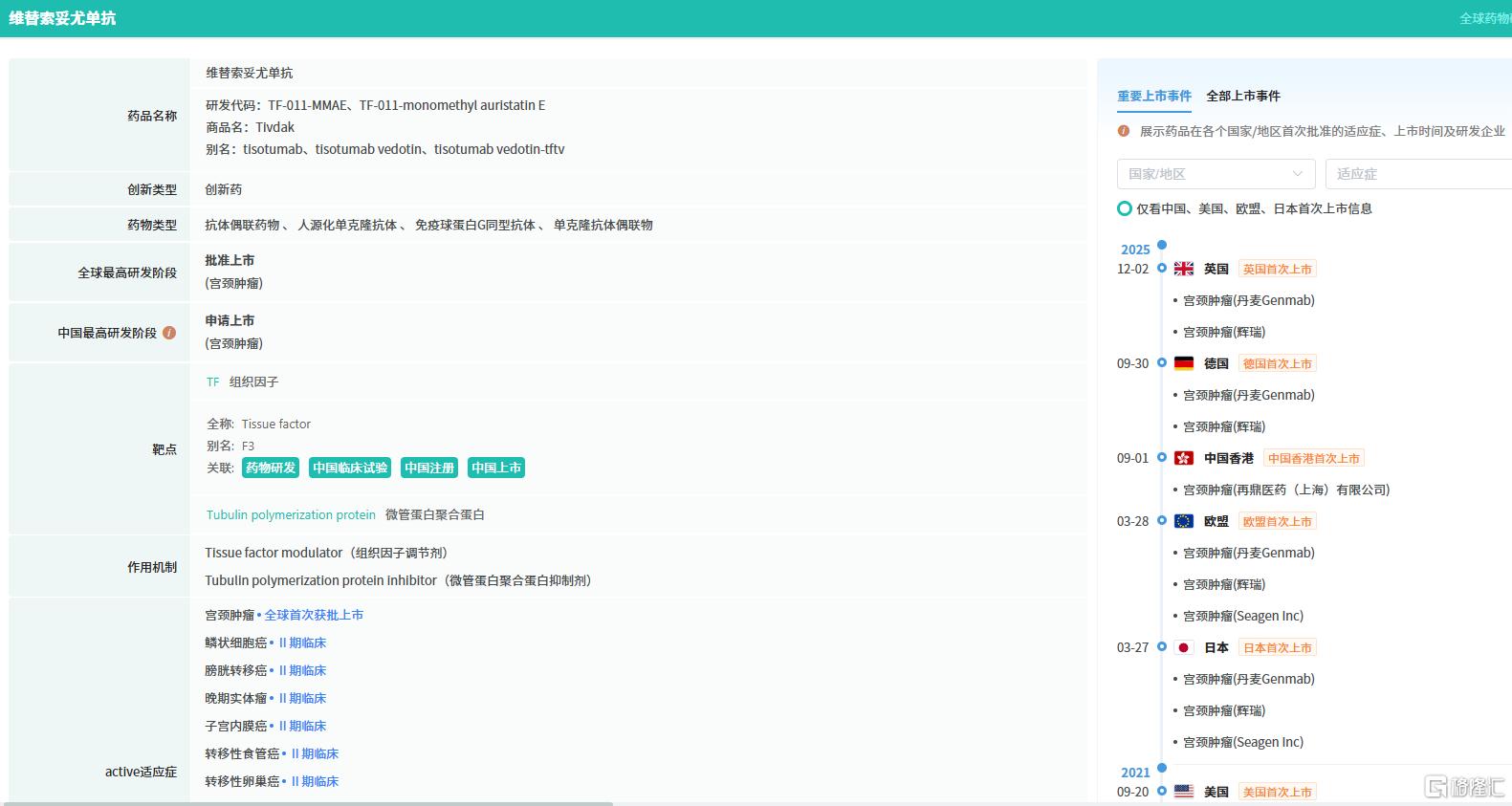Screen dimensions: 1512x806
Task: Click the 创新药 value text
Action: [x=224, y=189]
